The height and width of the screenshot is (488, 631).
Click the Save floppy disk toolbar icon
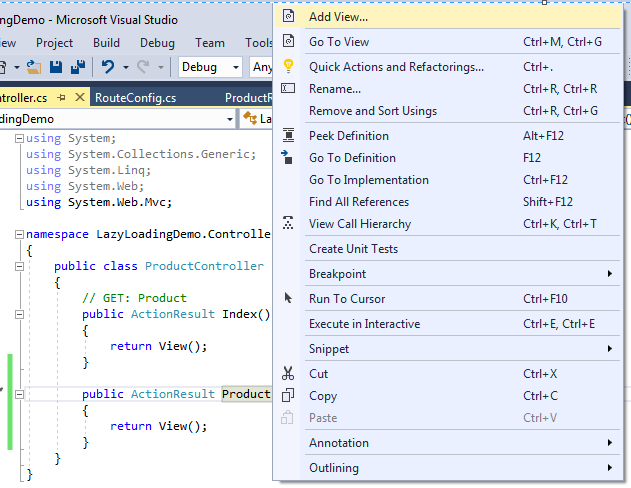56,66
